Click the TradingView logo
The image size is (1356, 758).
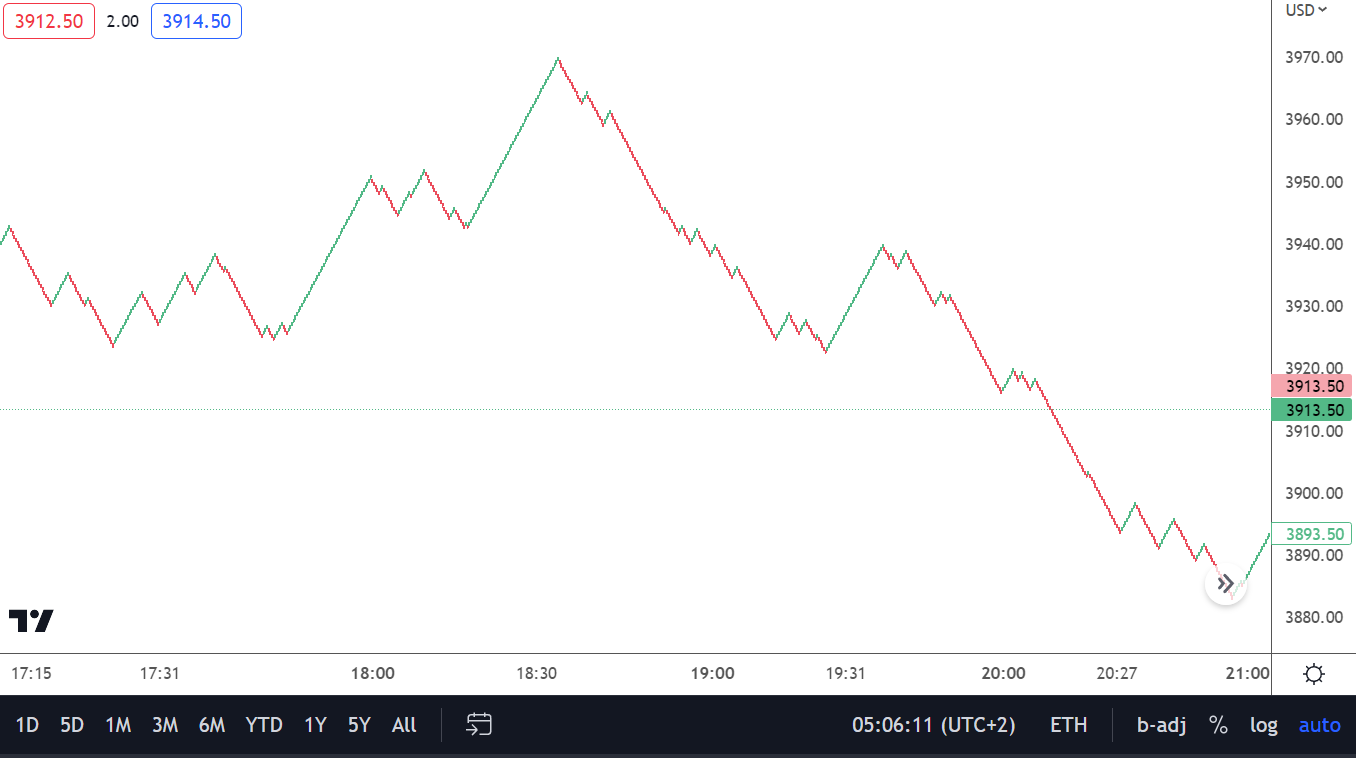click(x=31, y=621)
